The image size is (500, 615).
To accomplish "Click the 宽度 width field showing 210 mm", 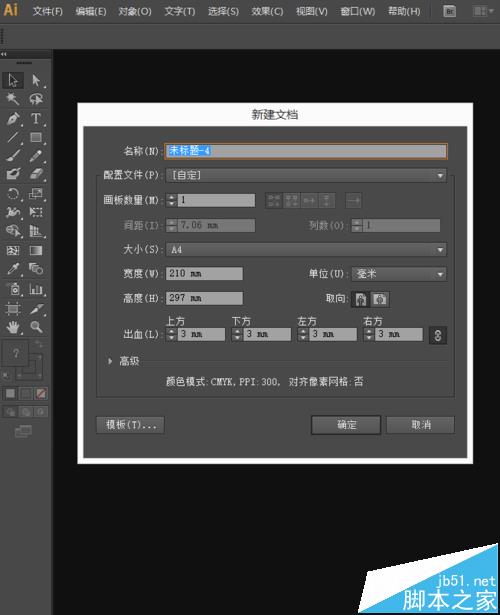I will coord(204,274).
